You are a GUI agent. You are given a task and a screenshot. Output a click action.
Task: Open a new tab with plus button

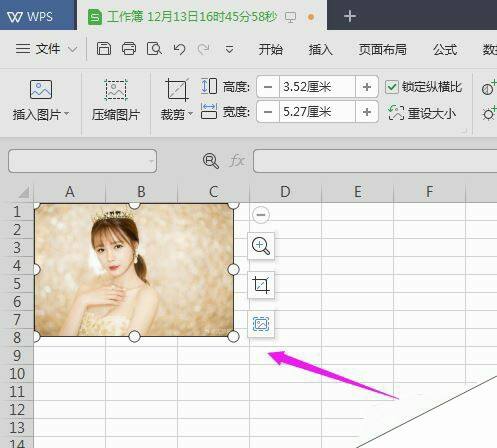[350, 16]
